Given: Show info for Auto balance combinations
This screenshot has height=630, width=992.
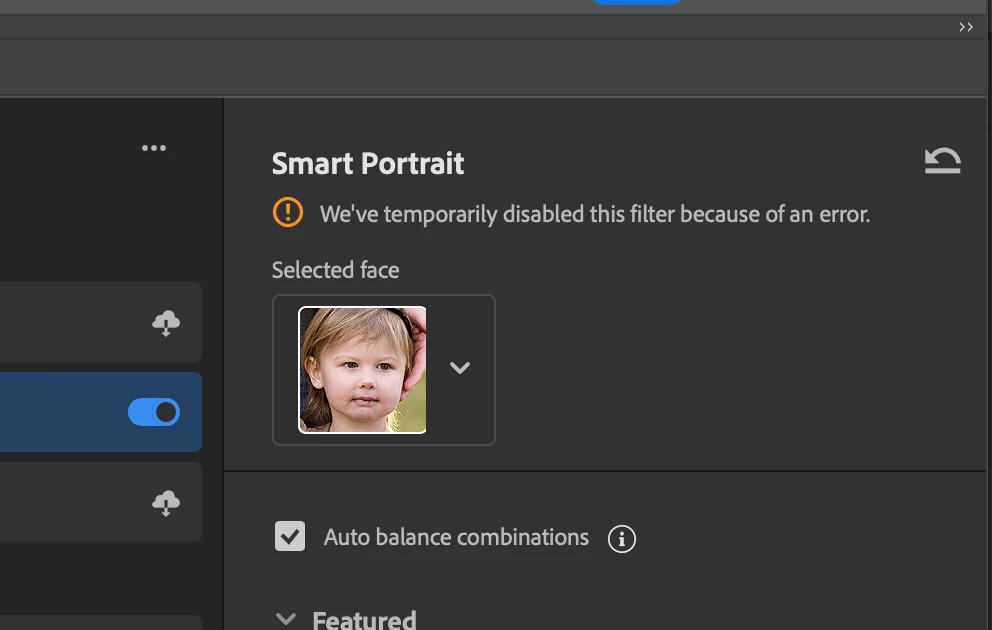Looking at the screenshot, I should click(x=622, y=539).
